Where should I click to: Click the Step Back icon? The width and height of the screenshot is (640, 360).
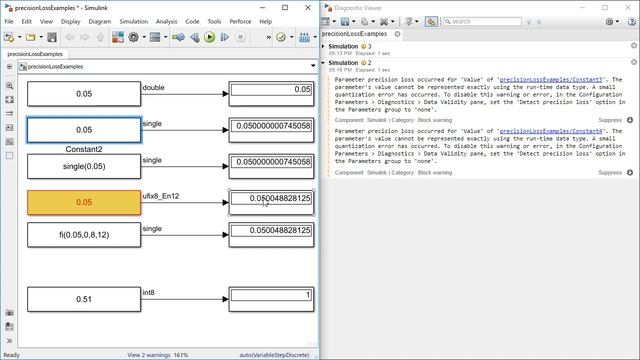(x=195, y=37)
